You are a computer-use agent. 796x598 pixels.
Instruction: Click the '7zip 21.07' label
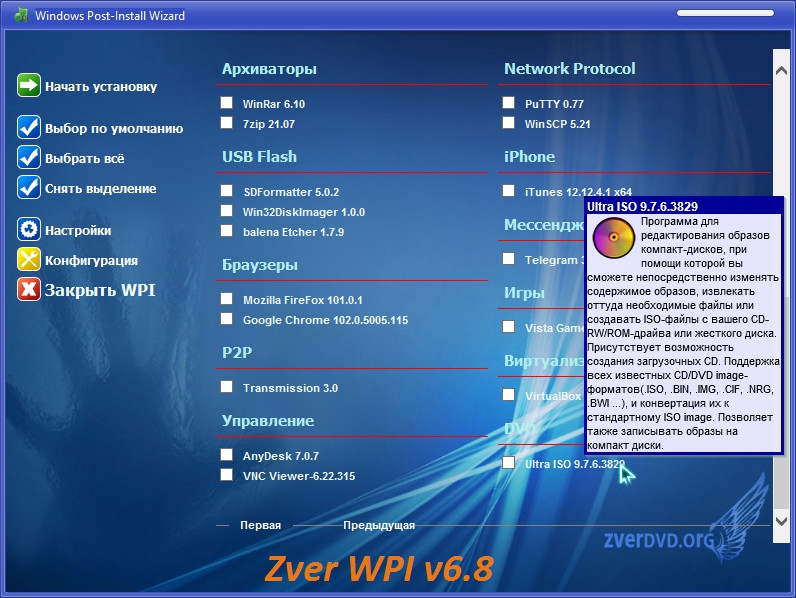coord(269,124)
